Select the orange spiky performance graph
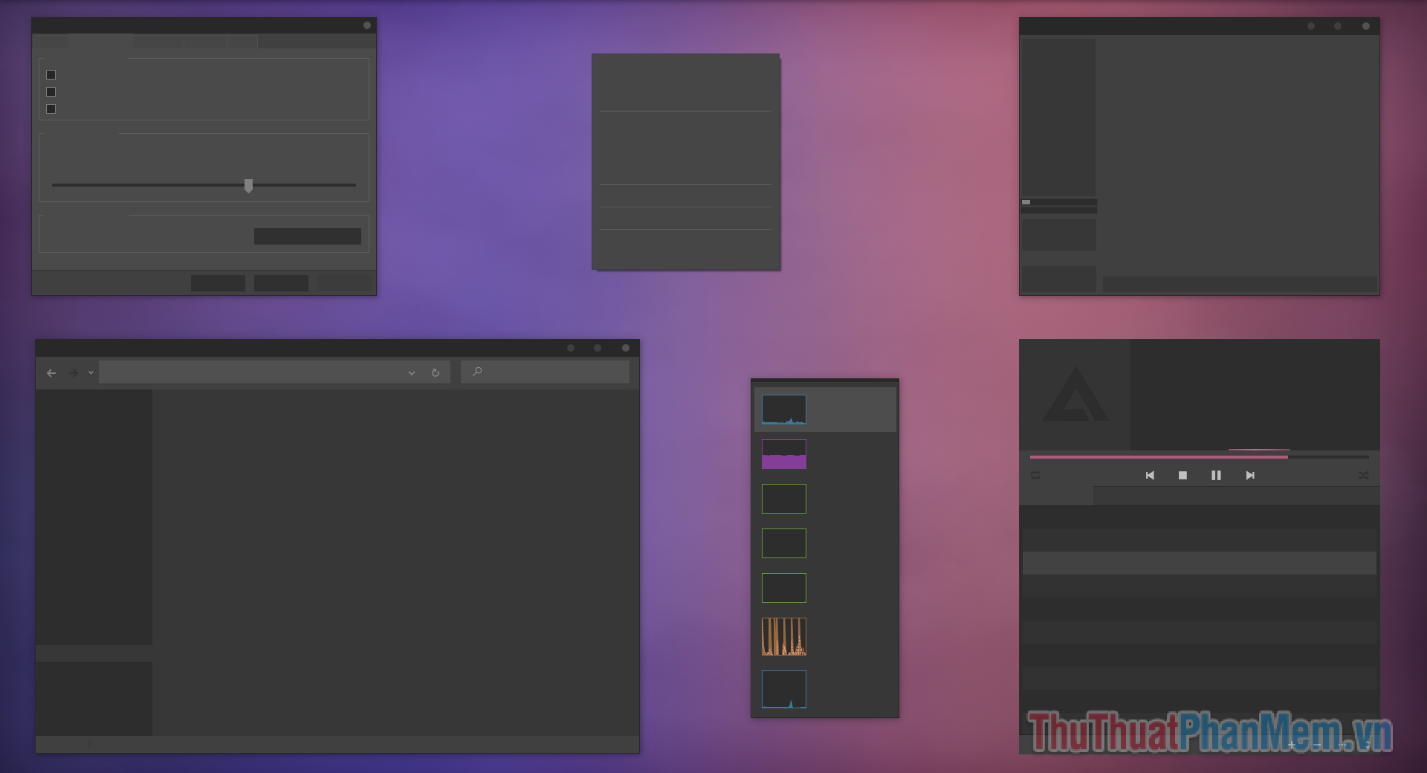This screenshot has width=1427, height=773. (784, 636)
